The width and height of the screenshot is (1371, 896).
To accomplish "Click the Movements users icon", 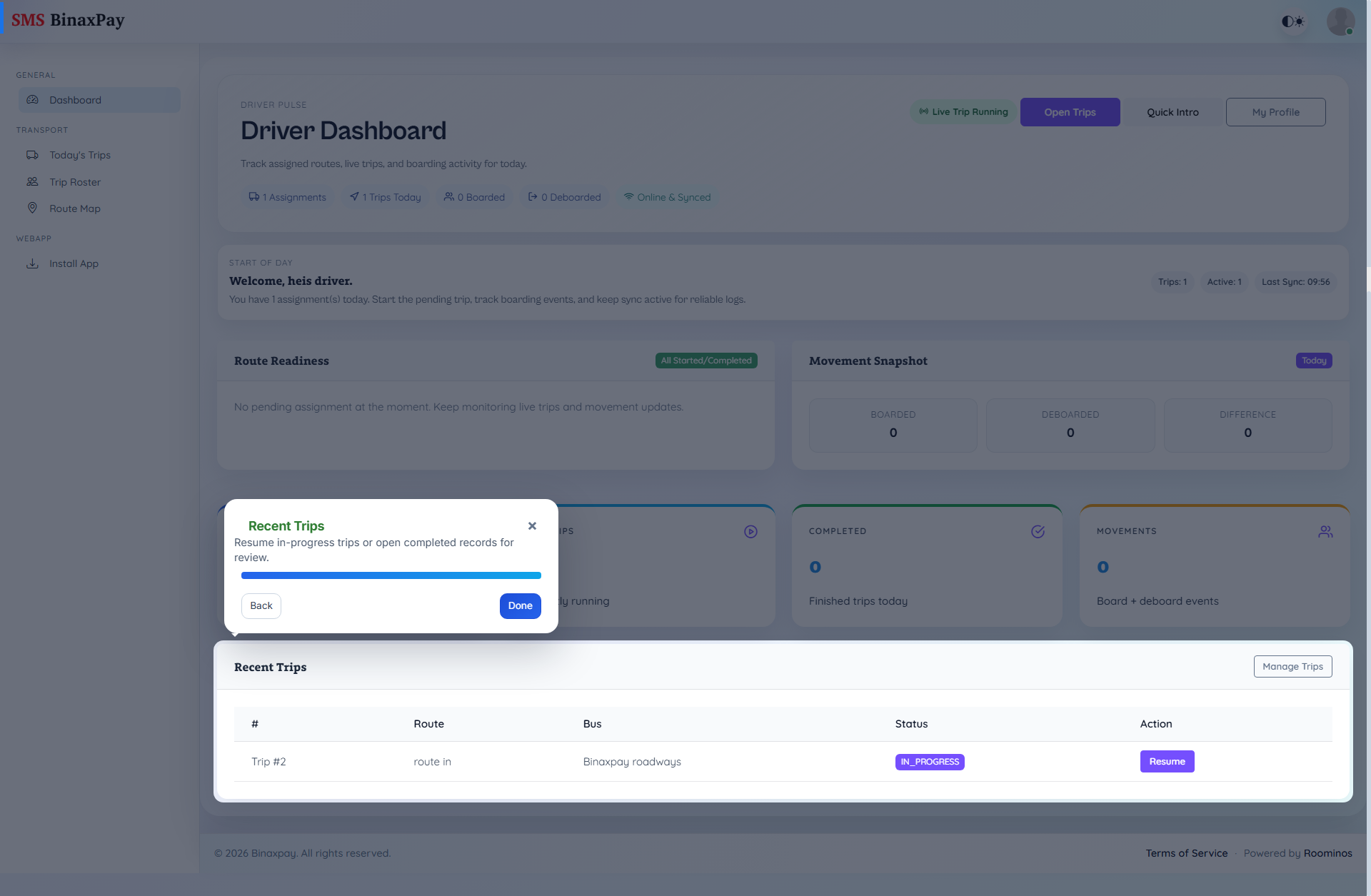I will coord(1325,532).
